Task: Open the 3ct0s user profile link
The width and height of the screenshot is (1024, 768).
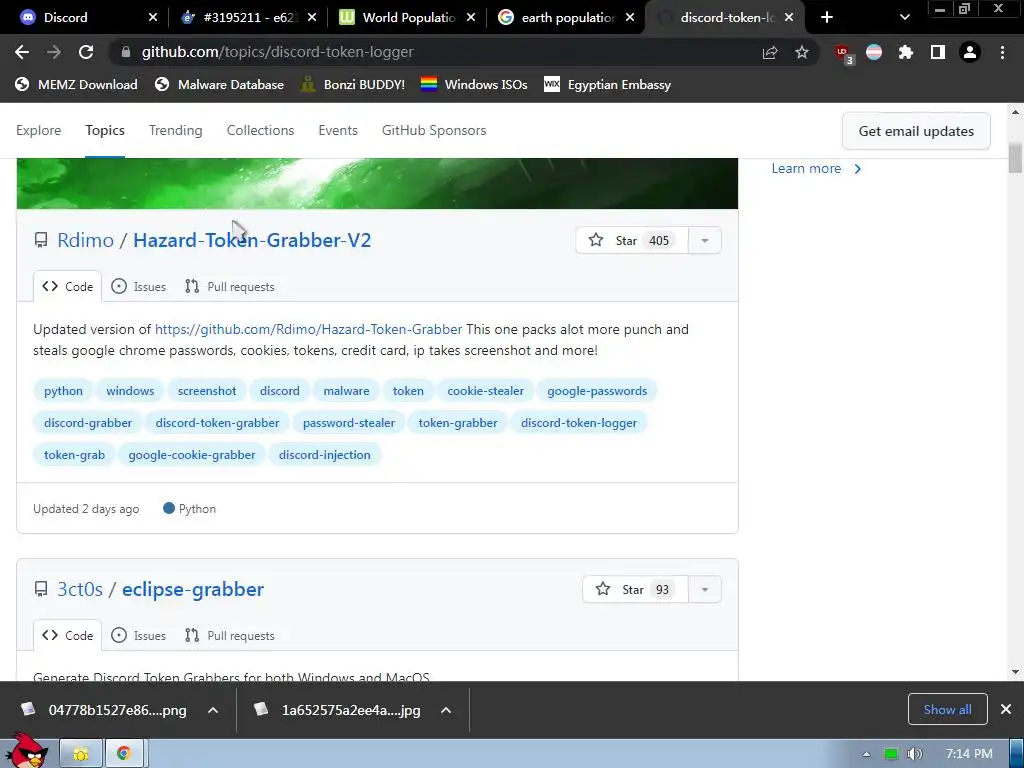Action: click(80, 590)
